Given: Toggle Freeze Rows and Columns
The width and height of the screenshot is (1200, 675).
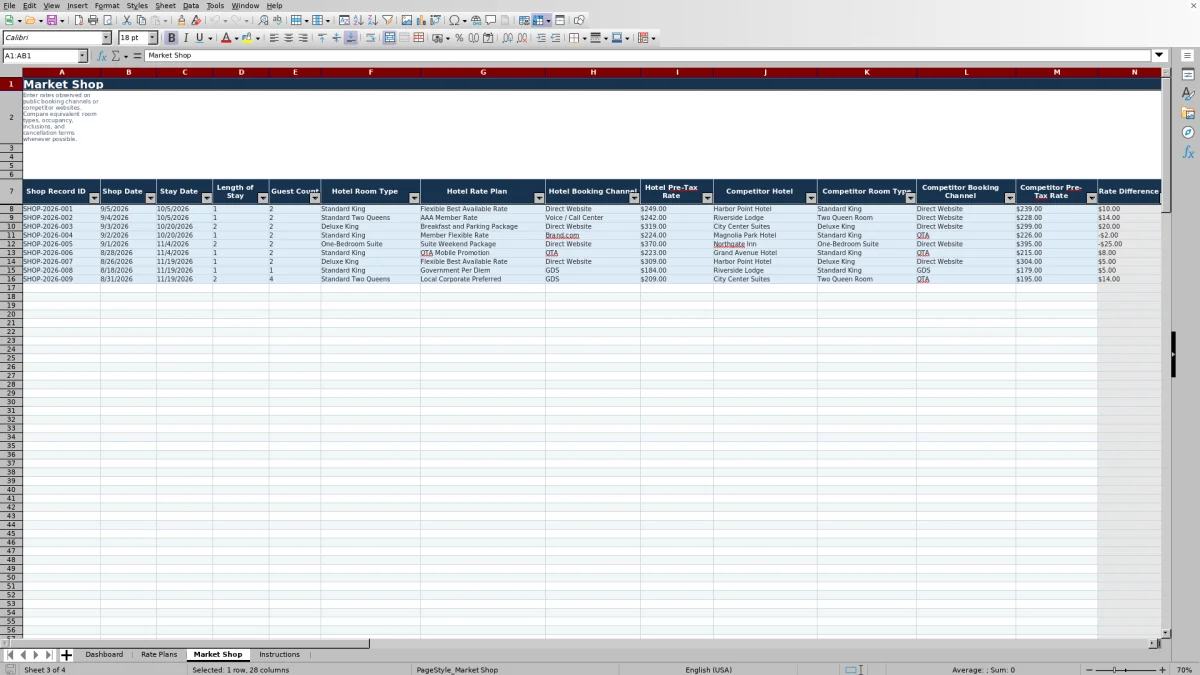Looking at the screenshot, I should pos(537,20).
